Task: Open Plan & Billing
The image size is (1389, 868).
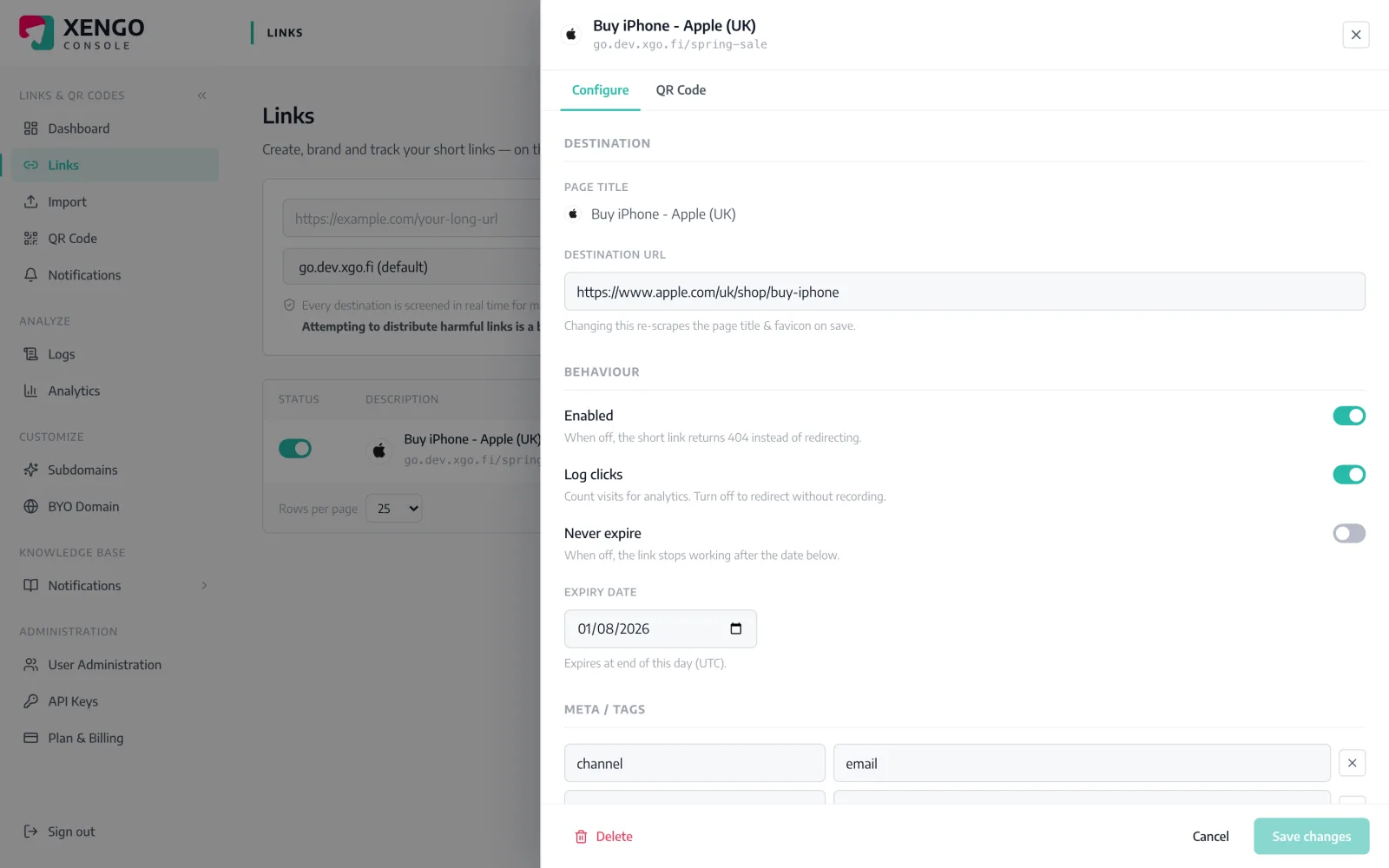Action: (x=115, y=738)
